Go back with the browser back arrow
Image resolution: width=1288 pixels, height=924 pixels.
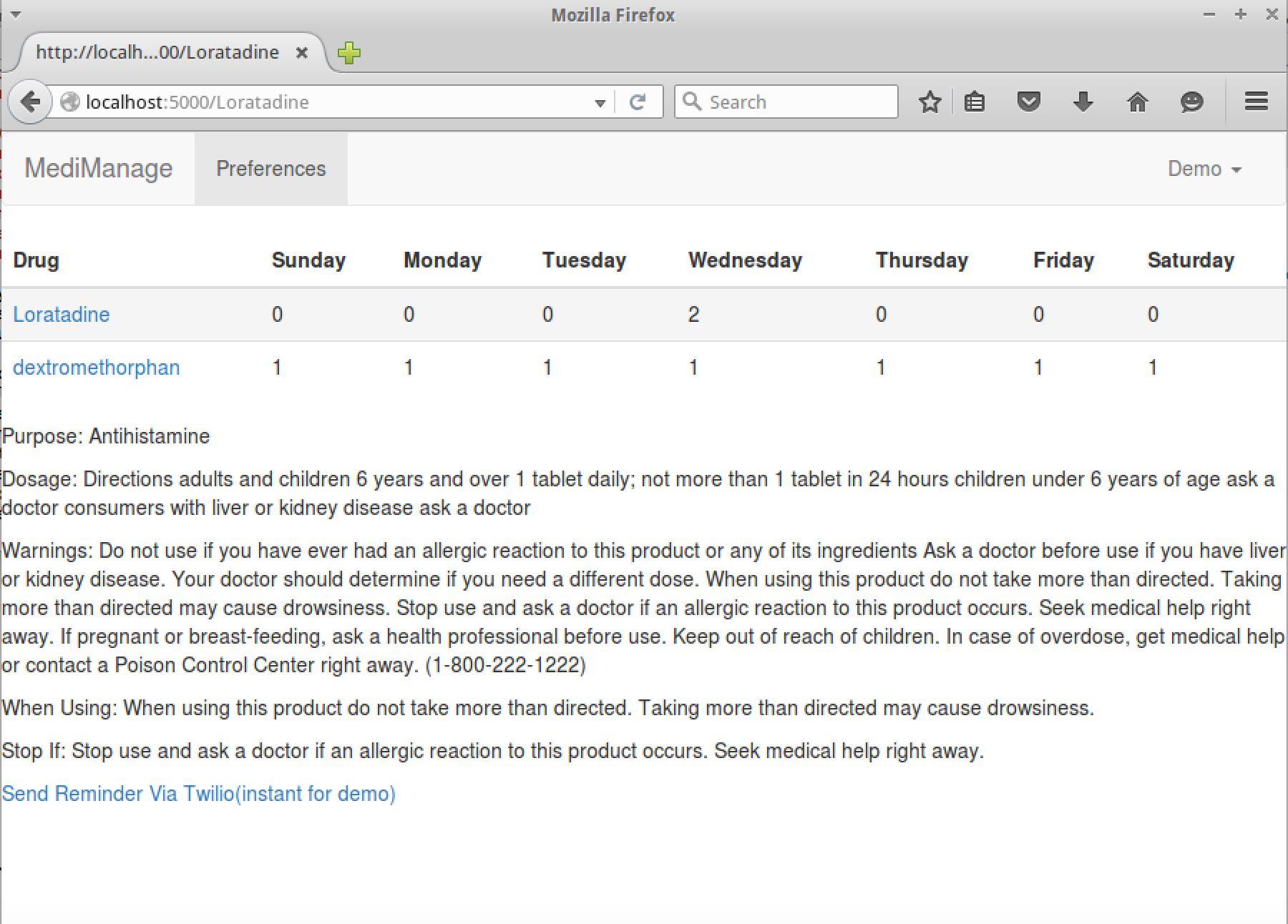(x=30, y=102)
